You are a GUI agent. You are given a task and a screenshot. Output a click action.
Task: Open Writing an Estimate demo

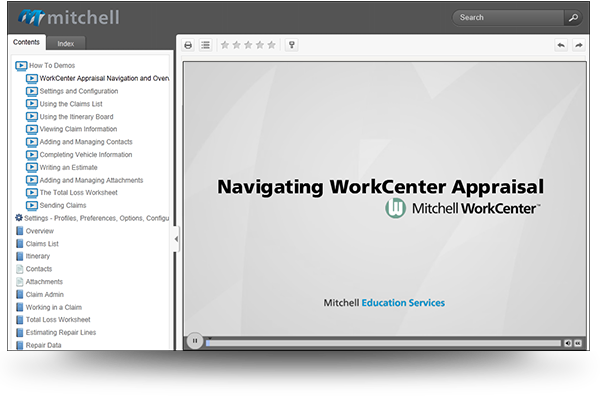click(68, 168)
